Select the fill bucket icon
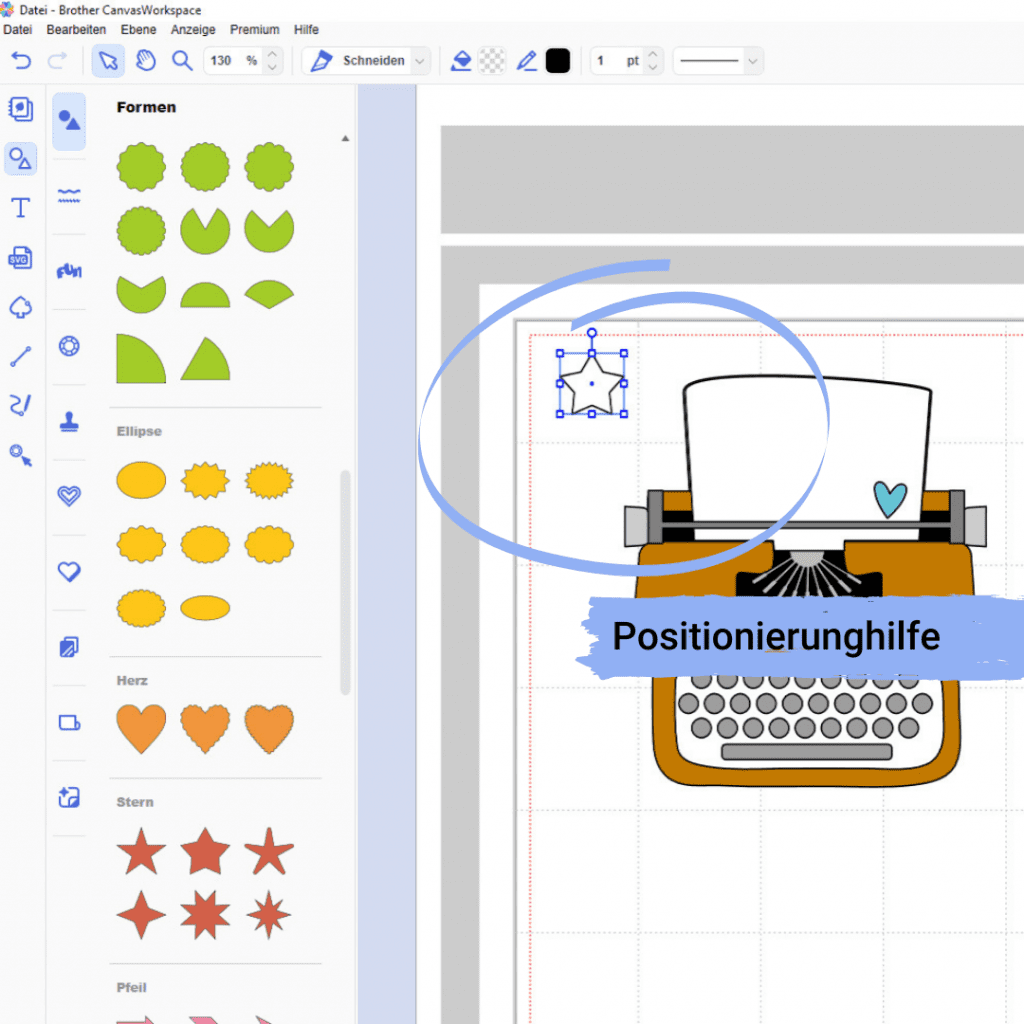This screenshot has width=1024, height=1024. [x=461, y=61]
